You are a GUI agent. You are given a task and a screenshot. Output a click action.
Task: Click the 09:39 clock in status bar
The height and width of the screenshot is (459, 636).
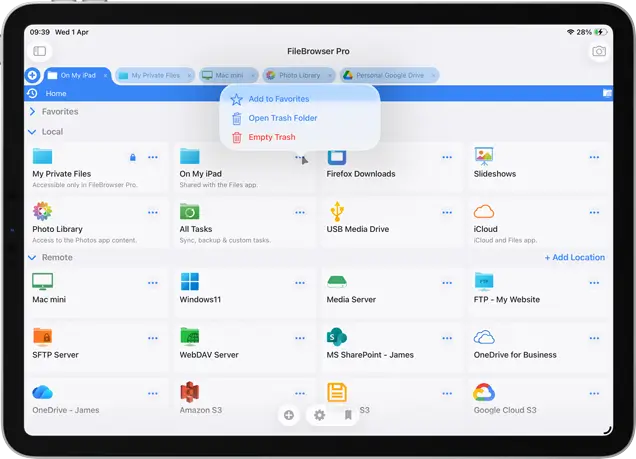[40, 32]
